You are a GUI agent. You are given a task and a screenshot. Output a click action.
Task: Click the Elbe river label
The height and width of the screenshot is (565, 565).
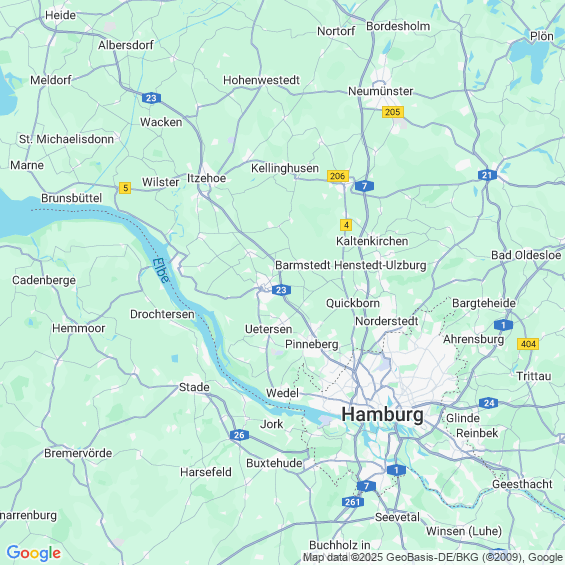pyautogui.click(x=160, y=270)
